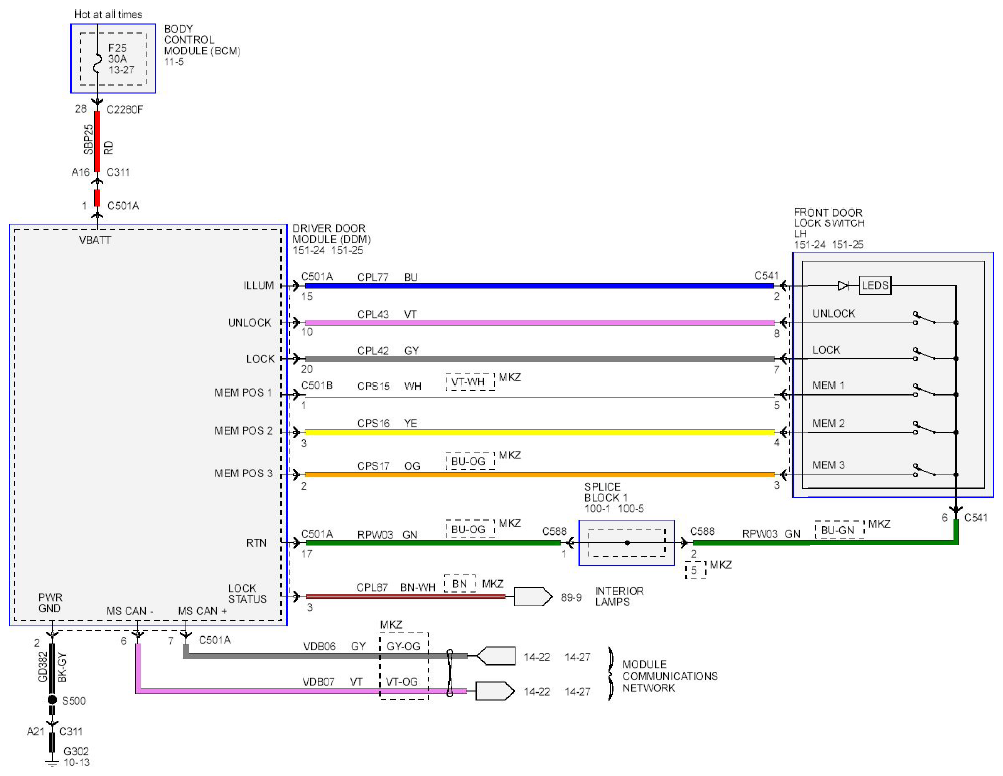Click the LEDS box in lock switch
This screenshot has height=776, width=1003.
tap(874, 285)
